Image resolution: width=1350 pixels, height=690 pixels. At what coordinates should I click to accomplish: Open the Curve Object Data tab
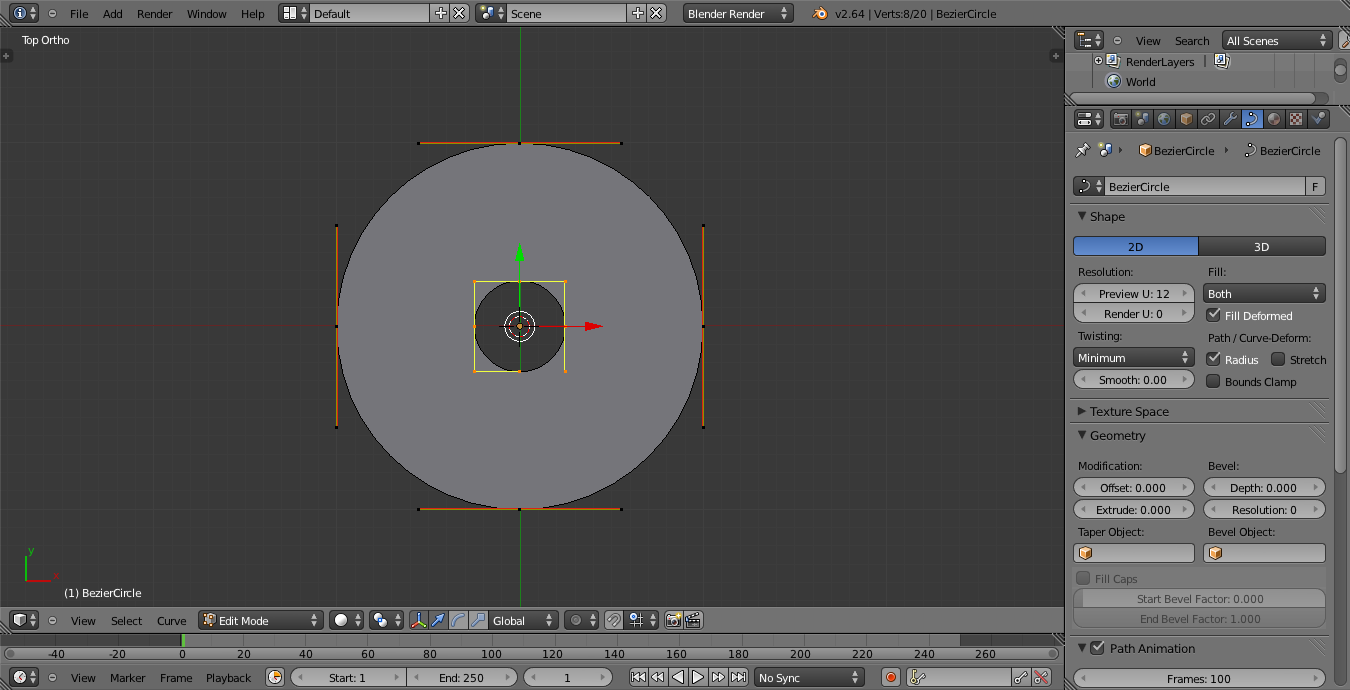point(1253,119)
